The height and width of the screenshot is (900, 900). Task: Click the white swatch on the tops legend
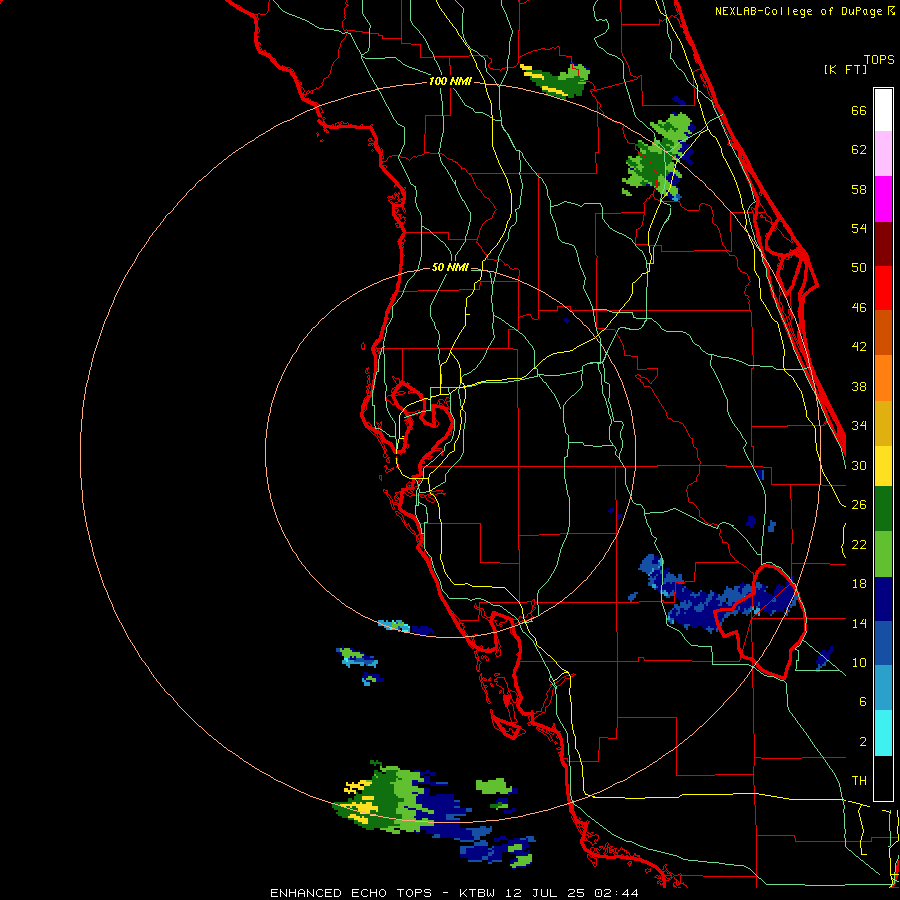pyautogui.click(x=883, y=110)
